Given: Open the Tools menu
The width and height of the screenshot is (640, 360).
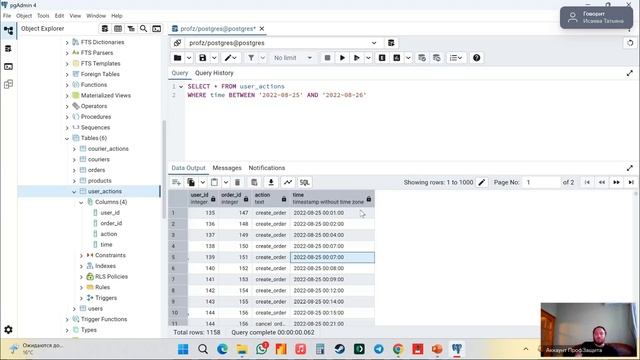Looking at the screenshot, I should click(43, 16).
